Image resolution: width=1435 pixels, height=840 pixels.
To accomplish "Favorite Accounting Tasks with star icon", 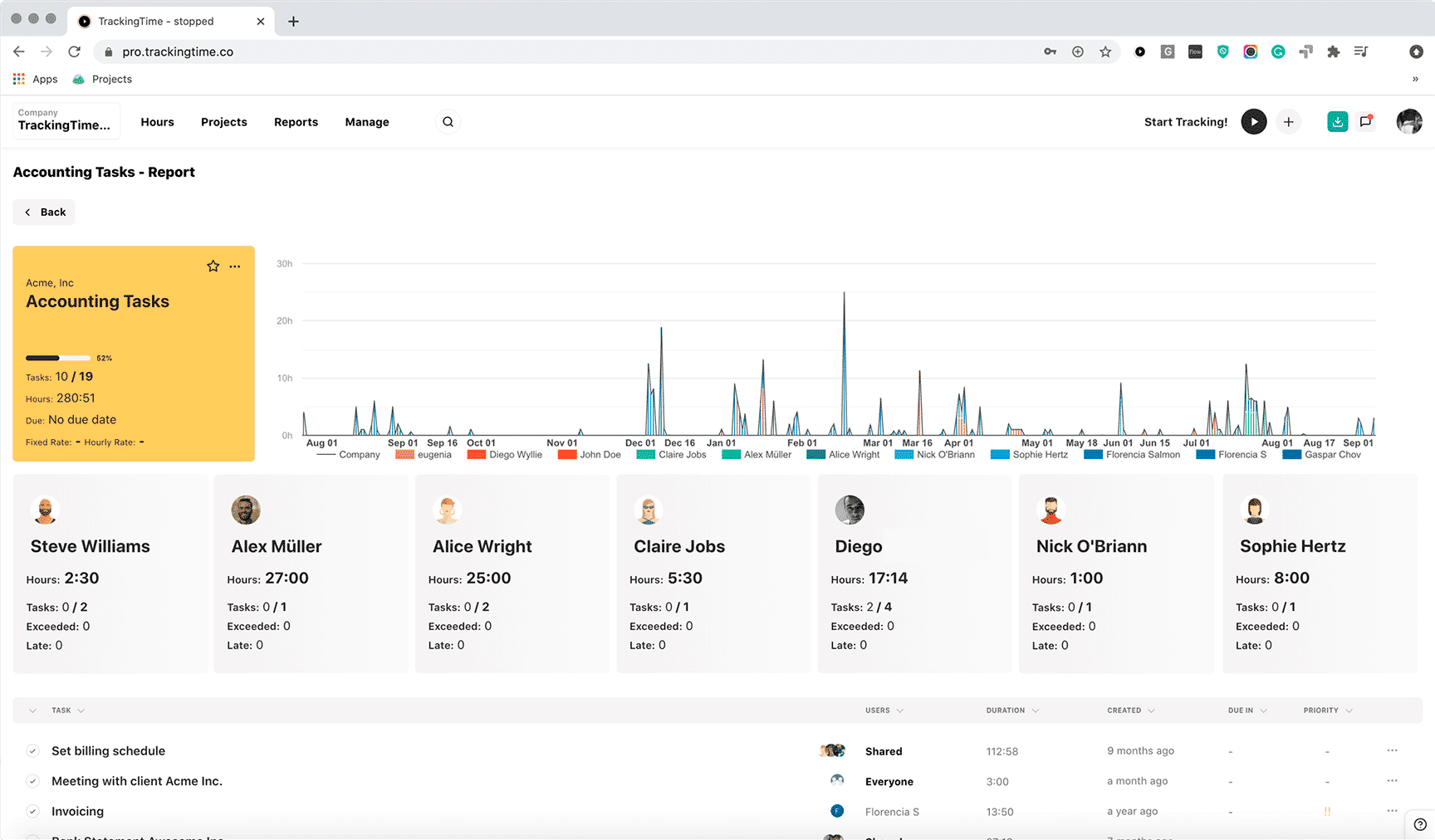I will tap(213, 266).
